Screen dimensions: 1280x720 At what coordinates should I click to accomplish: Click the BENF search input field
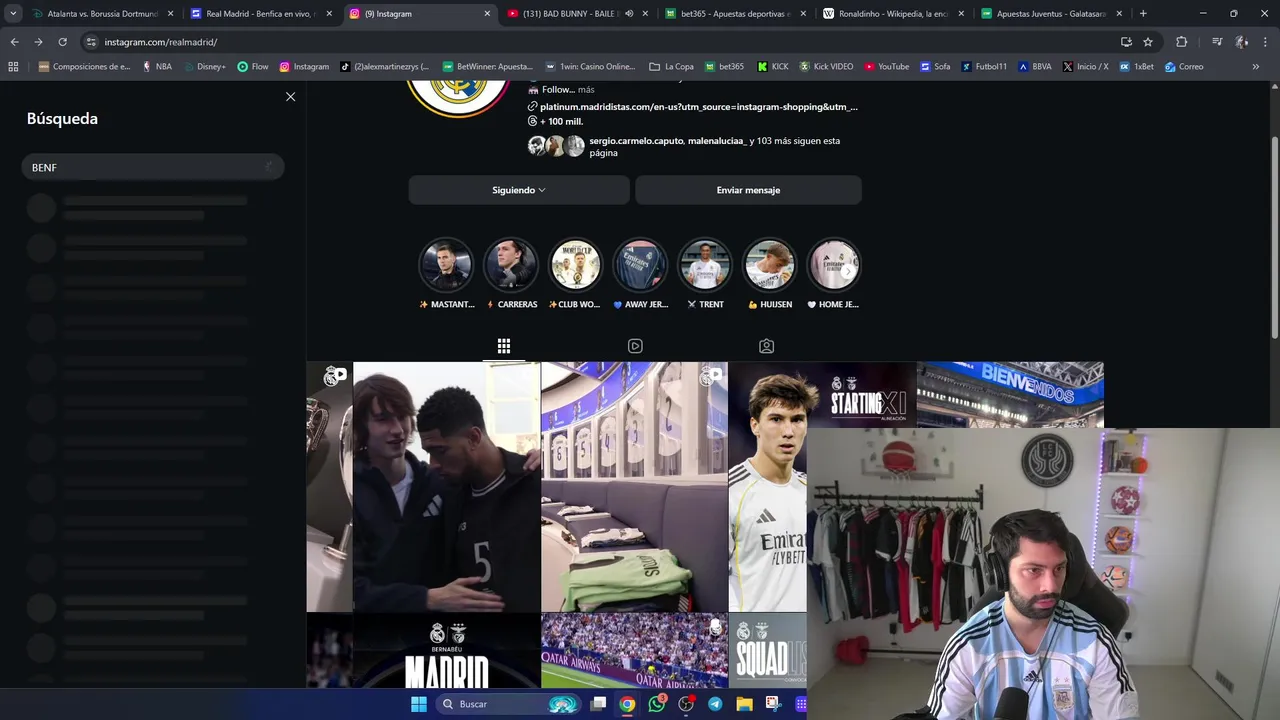tap(153, 167)
